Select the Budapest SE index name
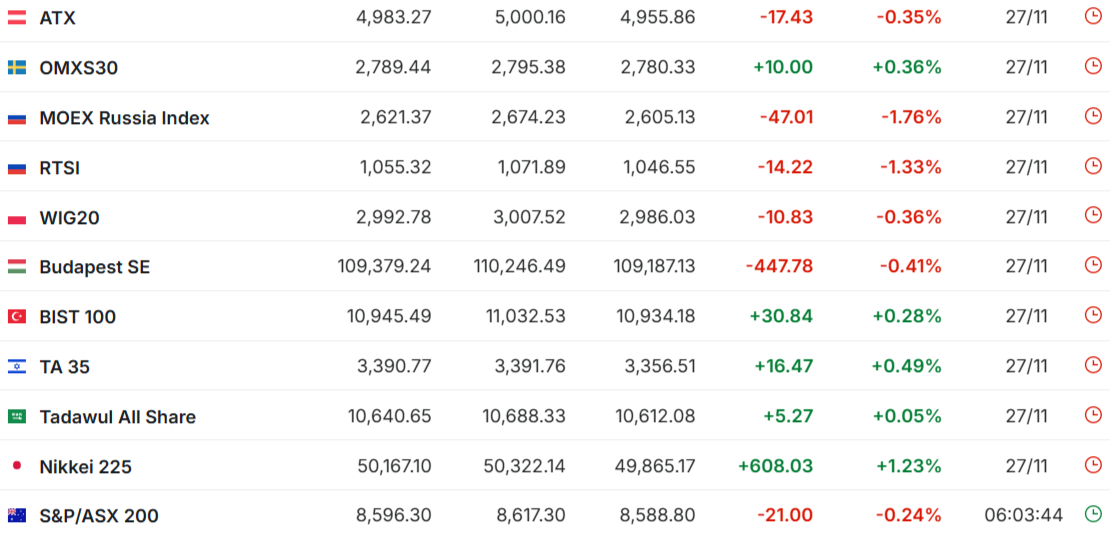The height and width of the screenshot is (534, 1113). [x=94, y=268]
